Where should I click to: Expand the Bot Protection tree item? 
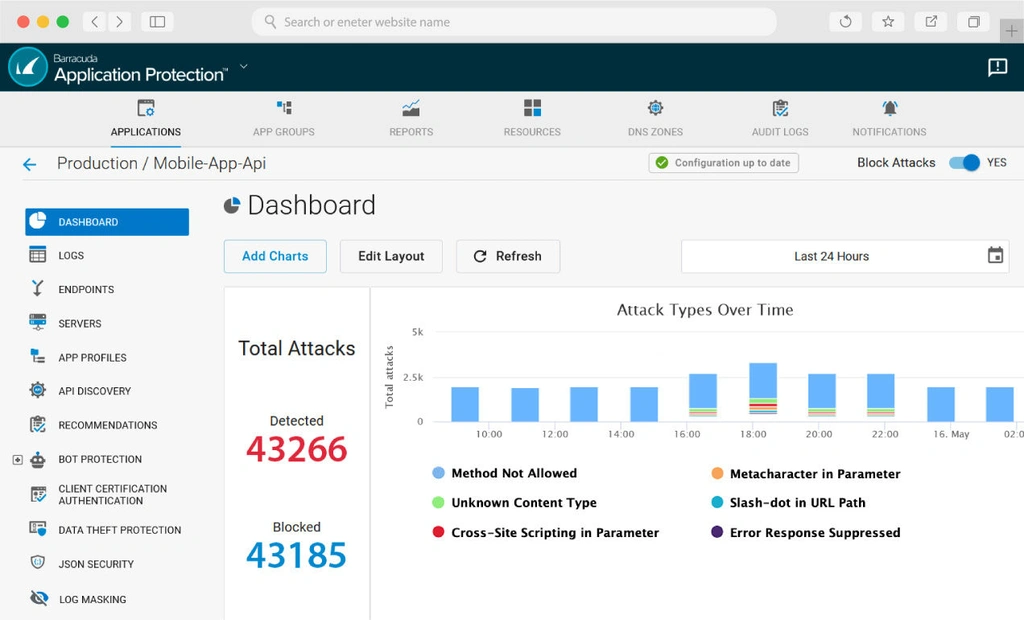[x=17, y=459]
